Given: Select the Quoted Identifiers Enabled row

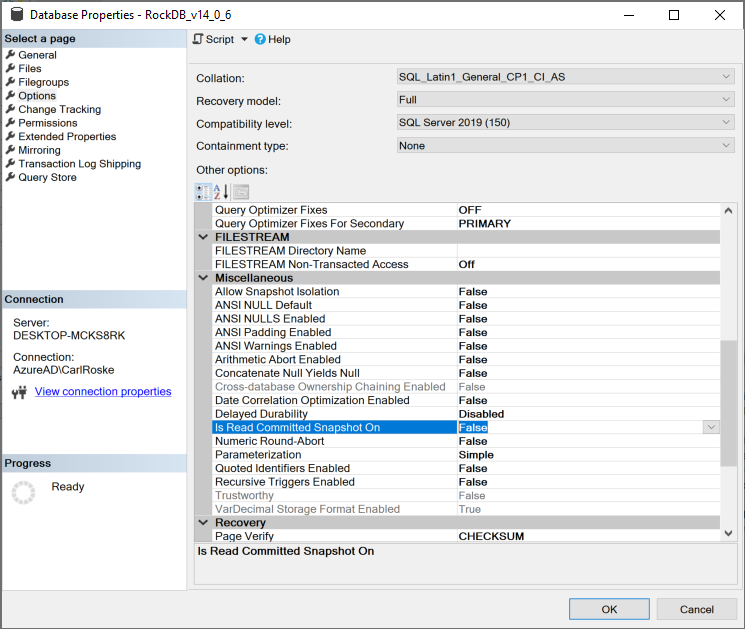Looking at the screenshot, I should (466, 468).
